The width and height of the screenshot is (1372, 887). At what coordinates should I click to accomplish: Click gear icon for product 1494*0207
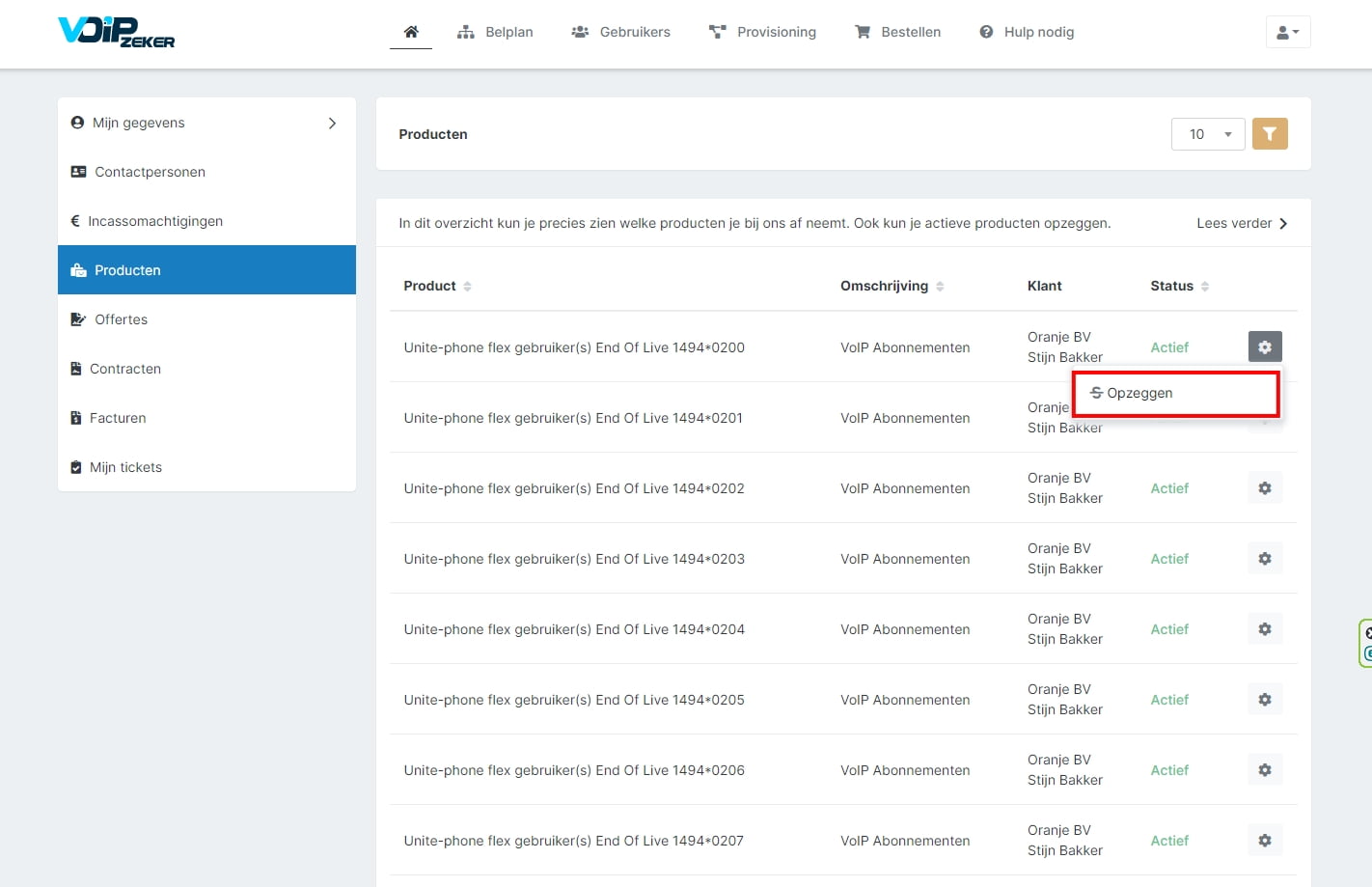pos(1265,841)
